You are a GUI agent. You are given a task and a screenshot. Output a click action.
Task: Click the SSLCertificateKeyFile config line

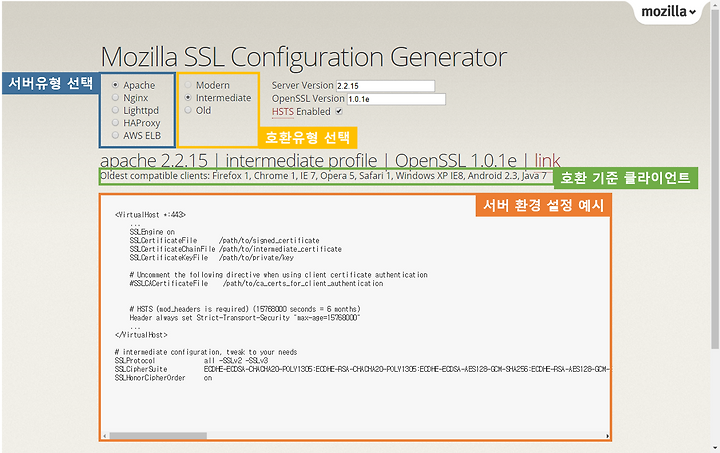212,258
